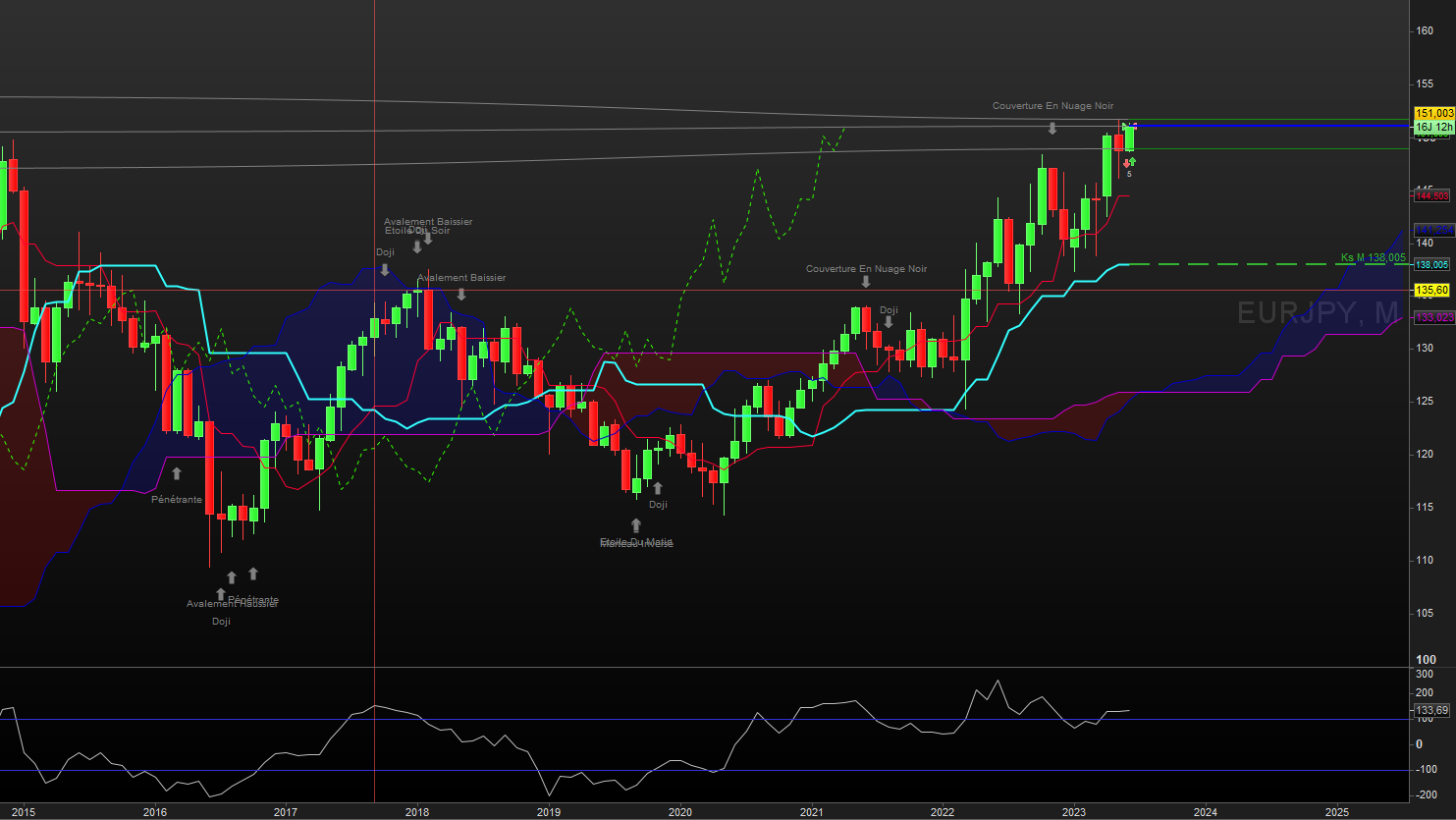Click the up arrow above Etoile Du Matin label
1456x820 pixels.
pos(636,525)
